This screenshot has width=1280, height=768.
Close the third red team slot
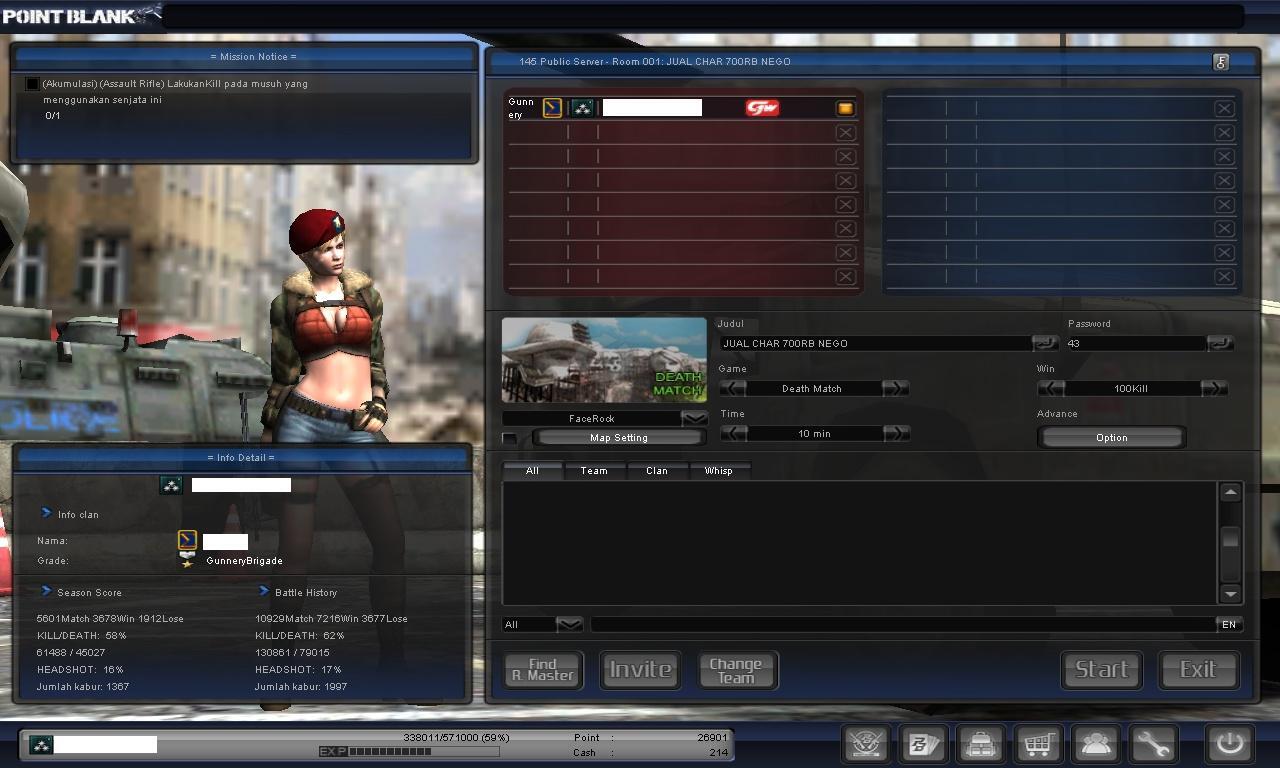(845, 156)
